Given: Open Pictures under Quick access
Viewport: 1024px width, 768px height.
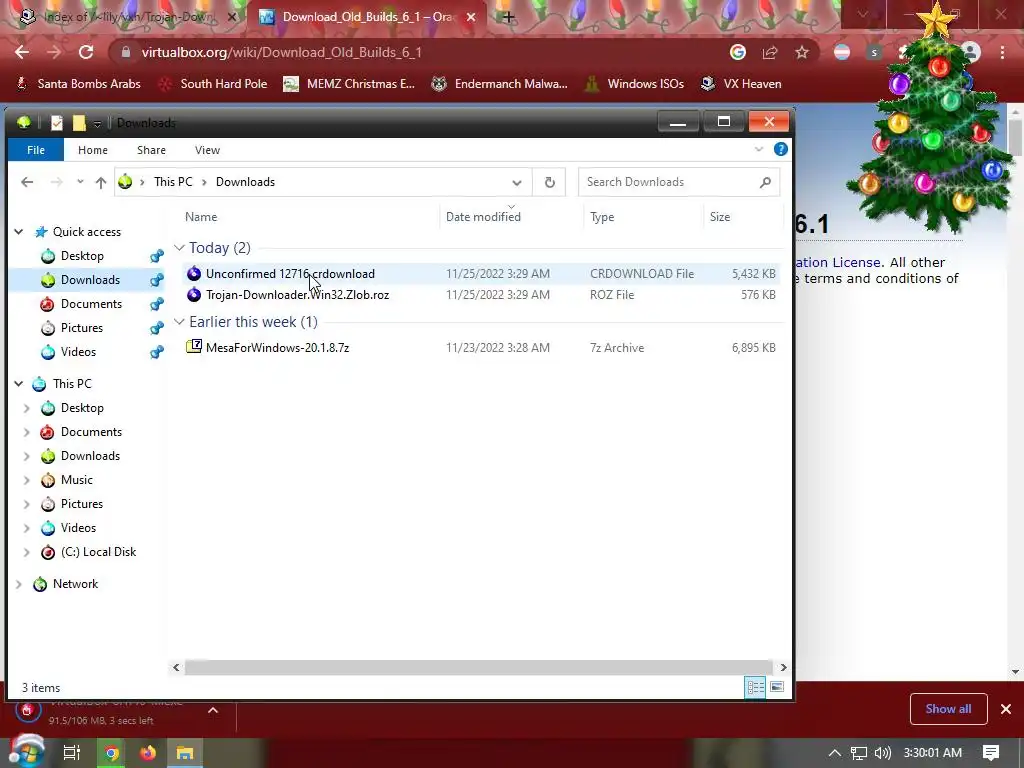Looking at the screenshot, I should pyautogui.click(x=82, y=328).
